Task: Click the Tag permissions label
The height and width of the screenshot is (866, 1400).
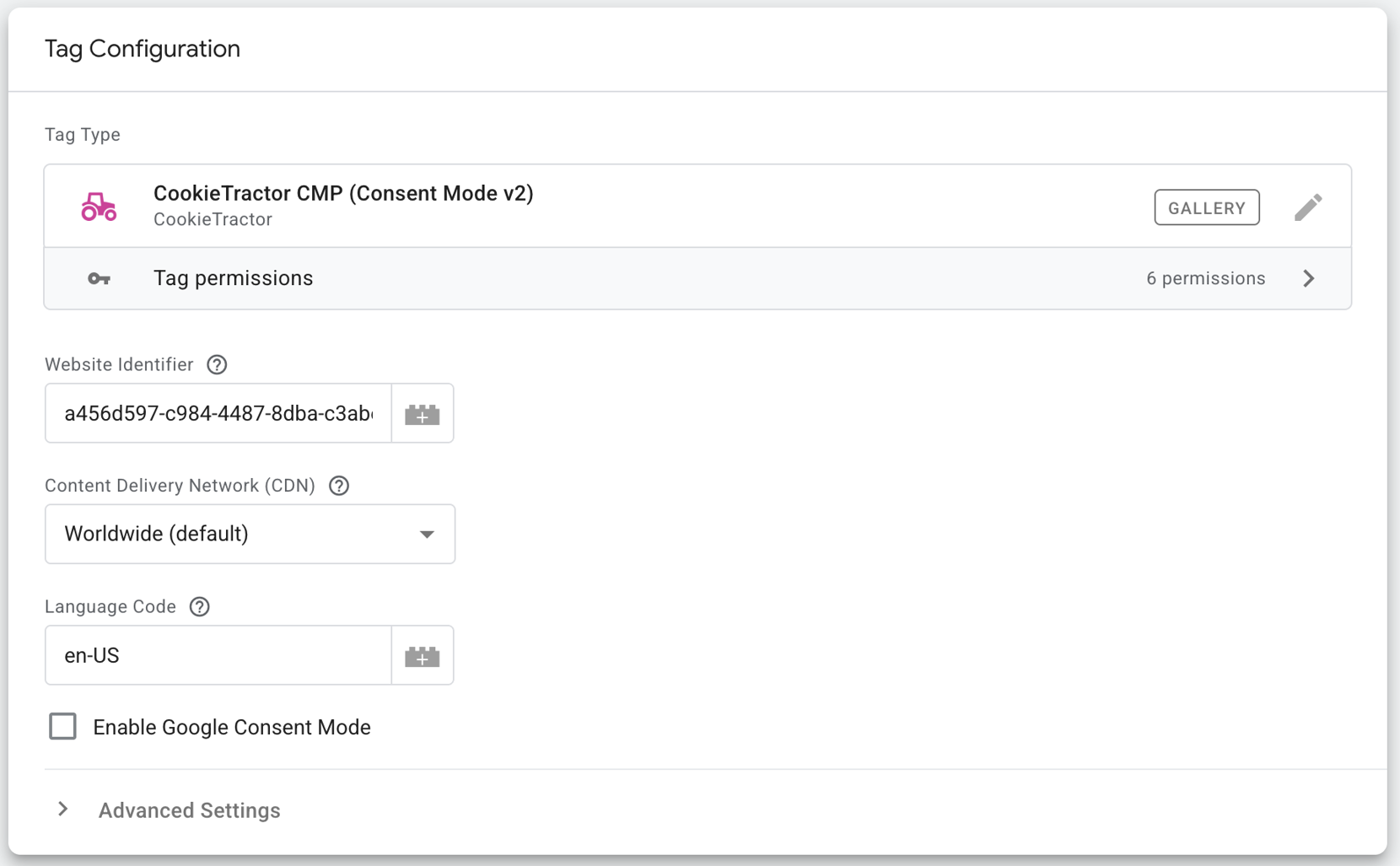Action: pos(233,279)
